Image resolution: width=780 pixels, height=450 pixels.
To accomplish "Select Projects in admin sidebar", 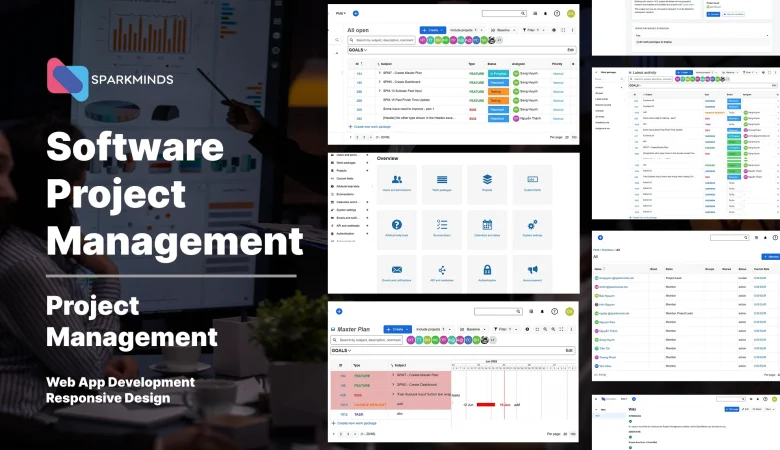I will pos(341,171).
